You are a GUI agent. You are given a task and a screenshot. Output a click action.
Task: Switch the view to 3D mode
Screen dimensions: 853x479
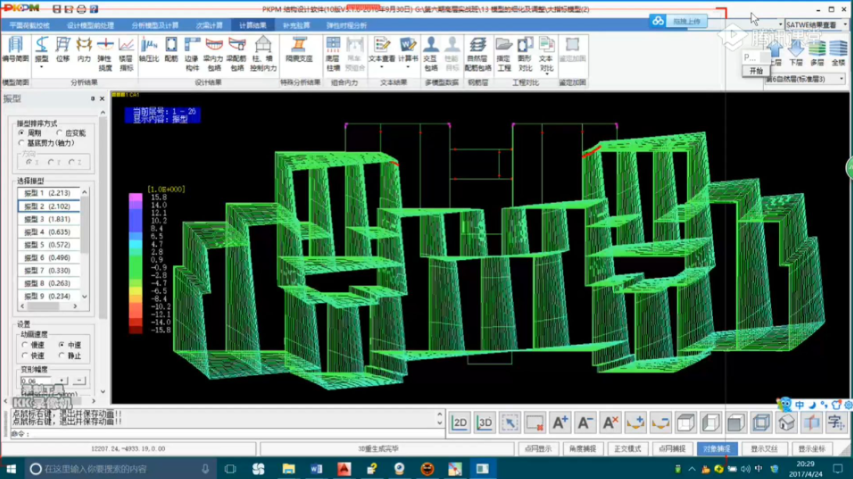(485, 422)
